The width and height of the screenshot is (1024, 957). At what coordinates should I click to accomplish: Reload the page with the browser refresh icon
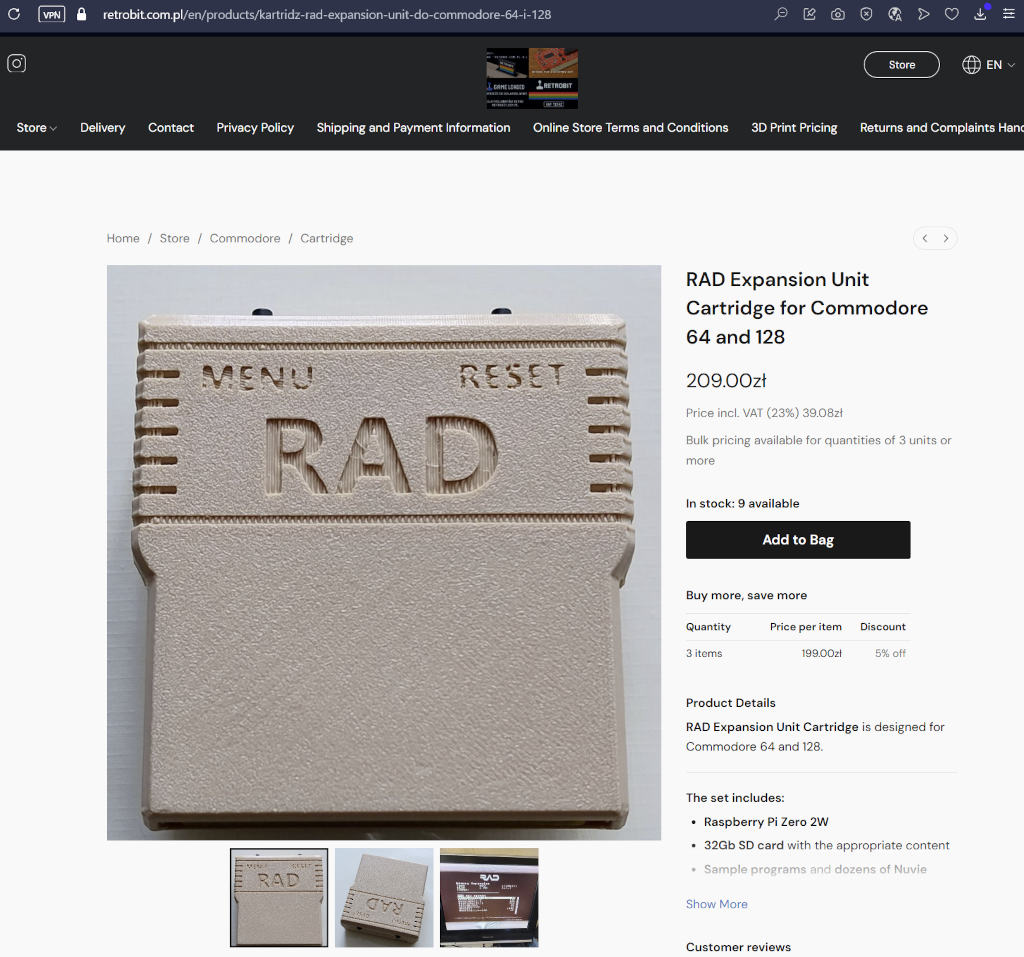pyautogui.click(x=14, y=14)
